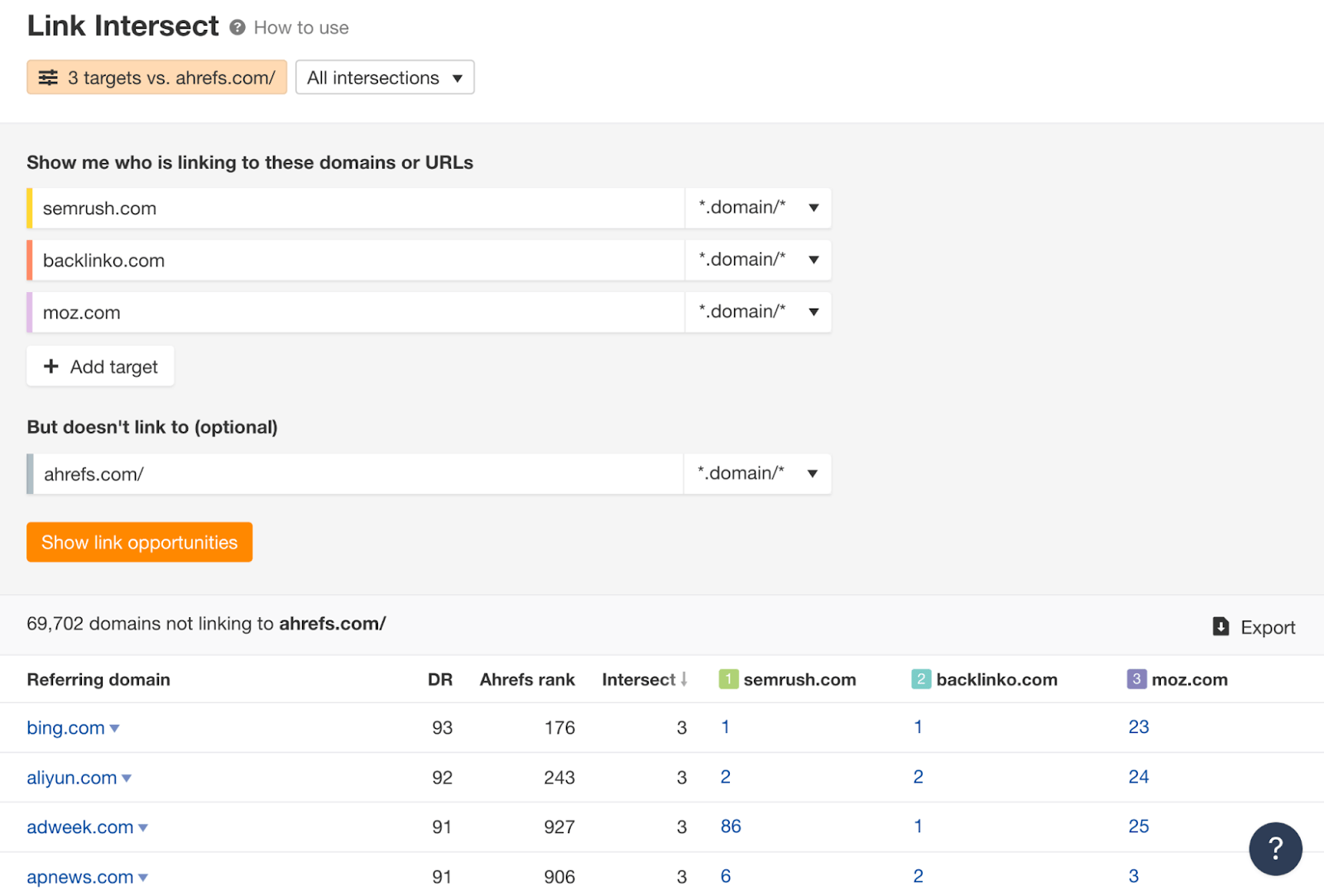Sort by the DR column header

[x=439, y=680]
